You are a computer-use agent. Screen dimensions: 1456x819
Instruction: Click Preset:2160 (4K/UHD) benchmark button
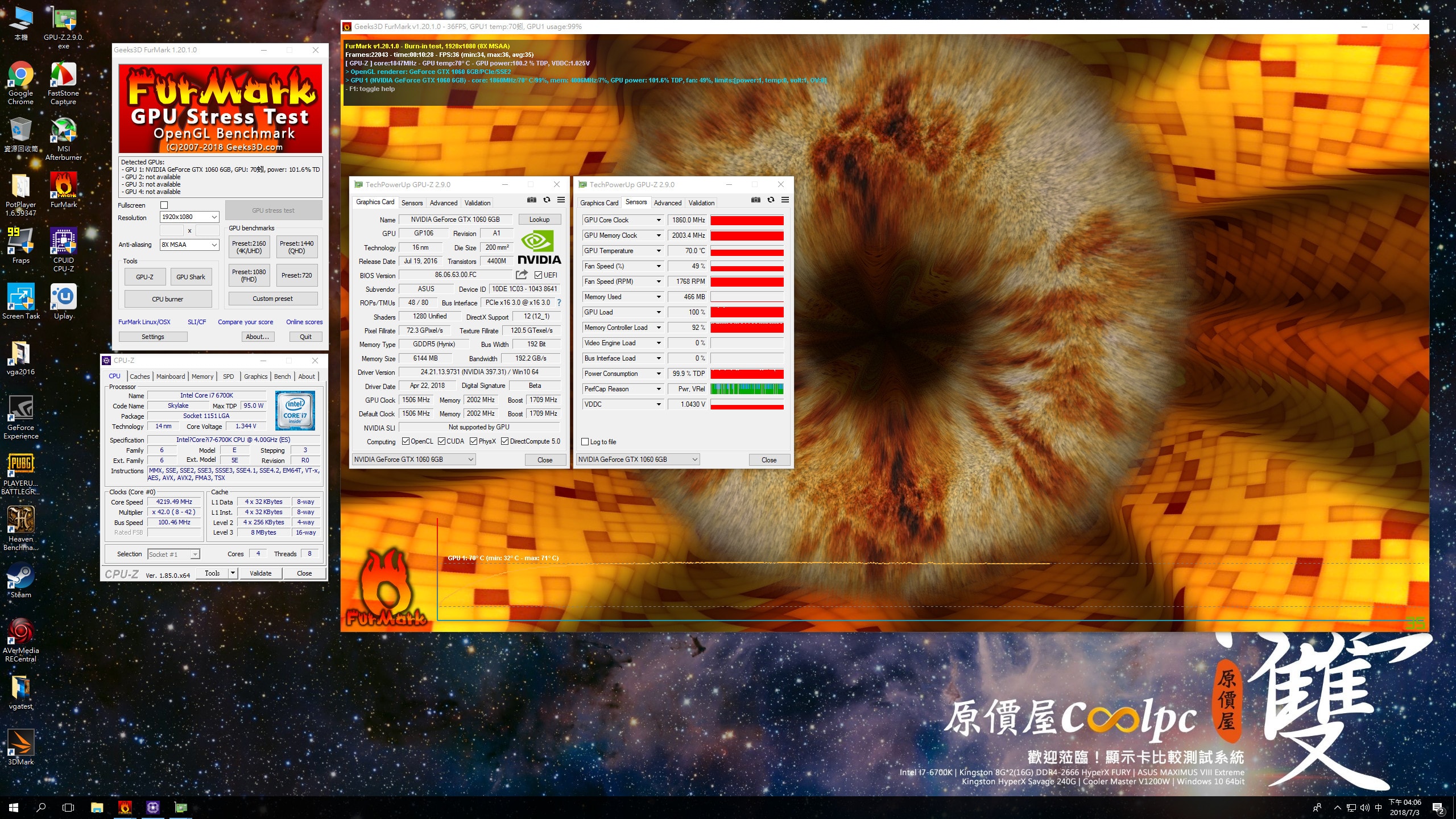tap(249, 247)
